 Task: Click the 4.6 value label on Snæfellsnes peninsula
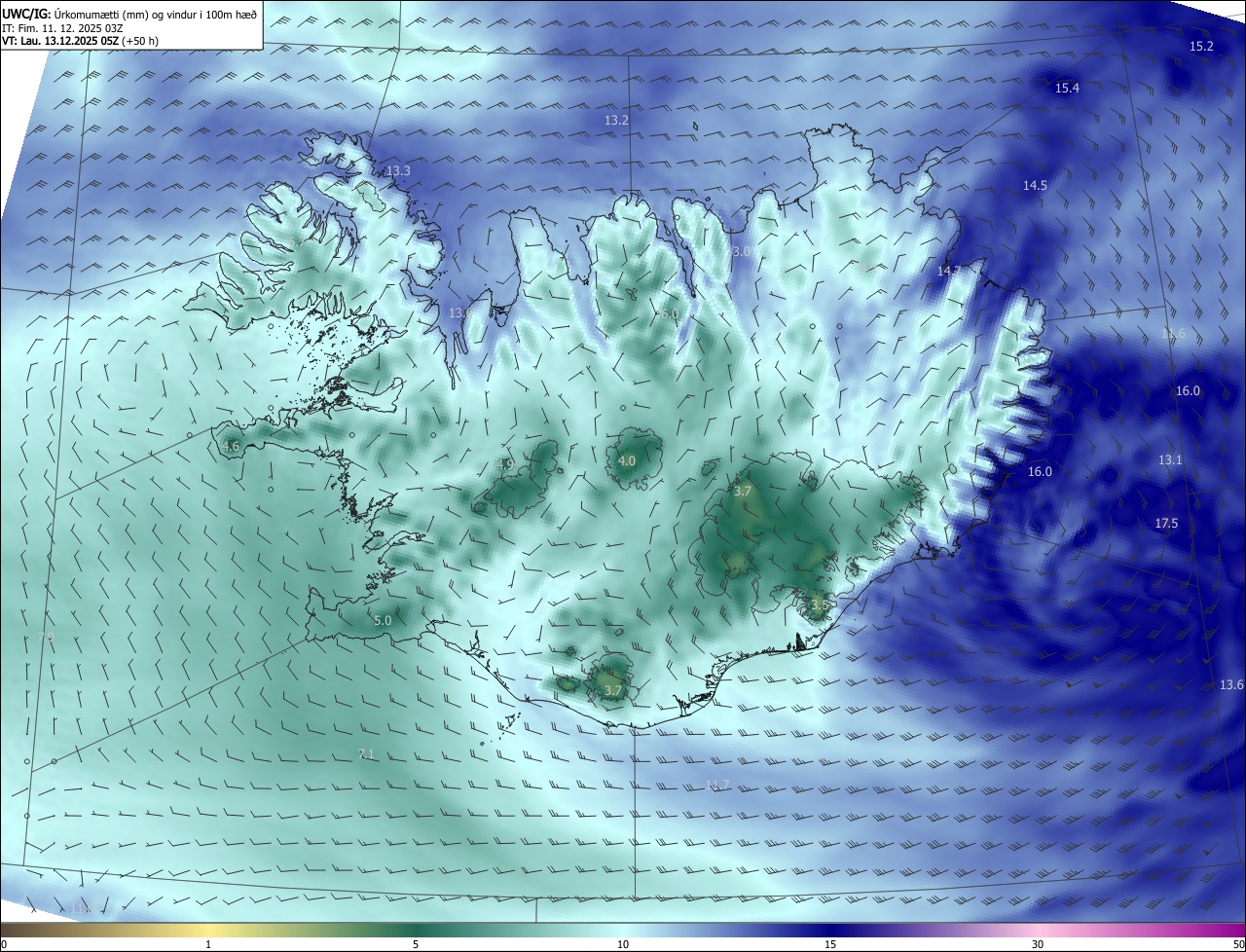tap(231, 447)
